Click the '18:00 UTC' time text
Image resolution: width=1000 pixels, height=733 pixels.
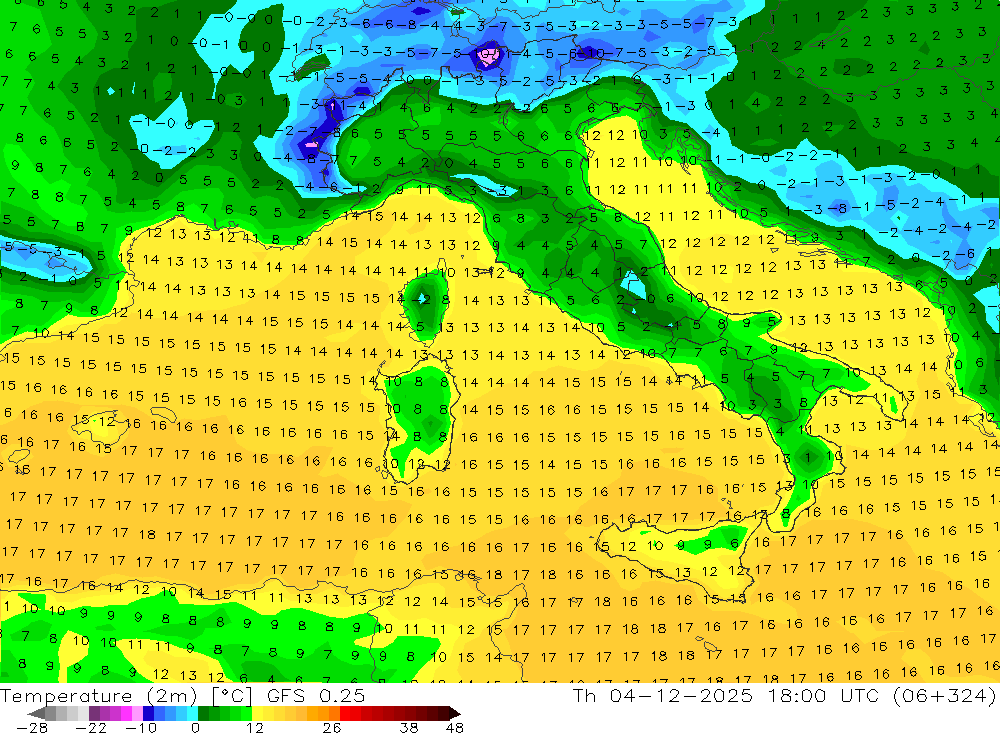[x=823, y=696]
